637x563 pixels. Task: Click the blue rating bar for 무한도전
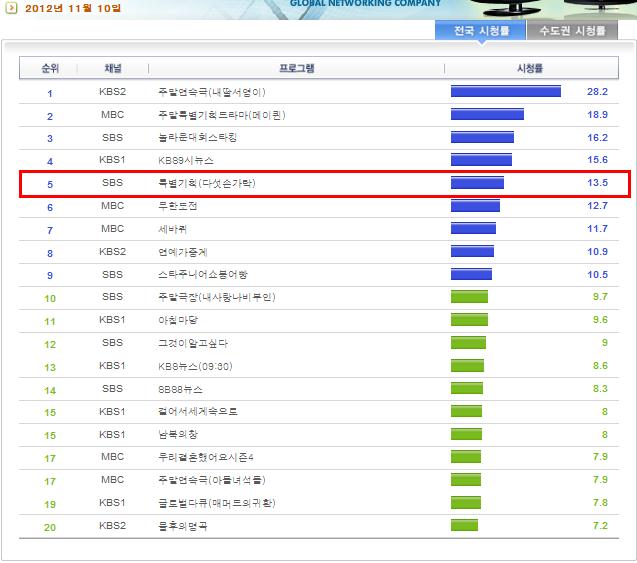click(x=475, y=206)
